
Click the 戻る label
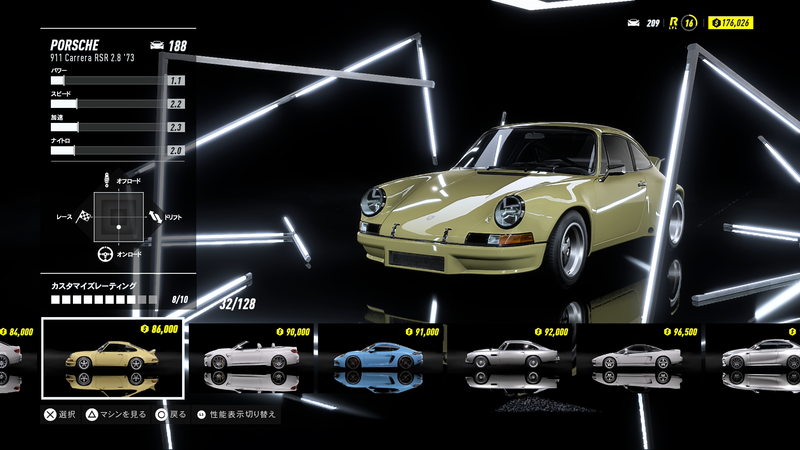pos(178,415)
